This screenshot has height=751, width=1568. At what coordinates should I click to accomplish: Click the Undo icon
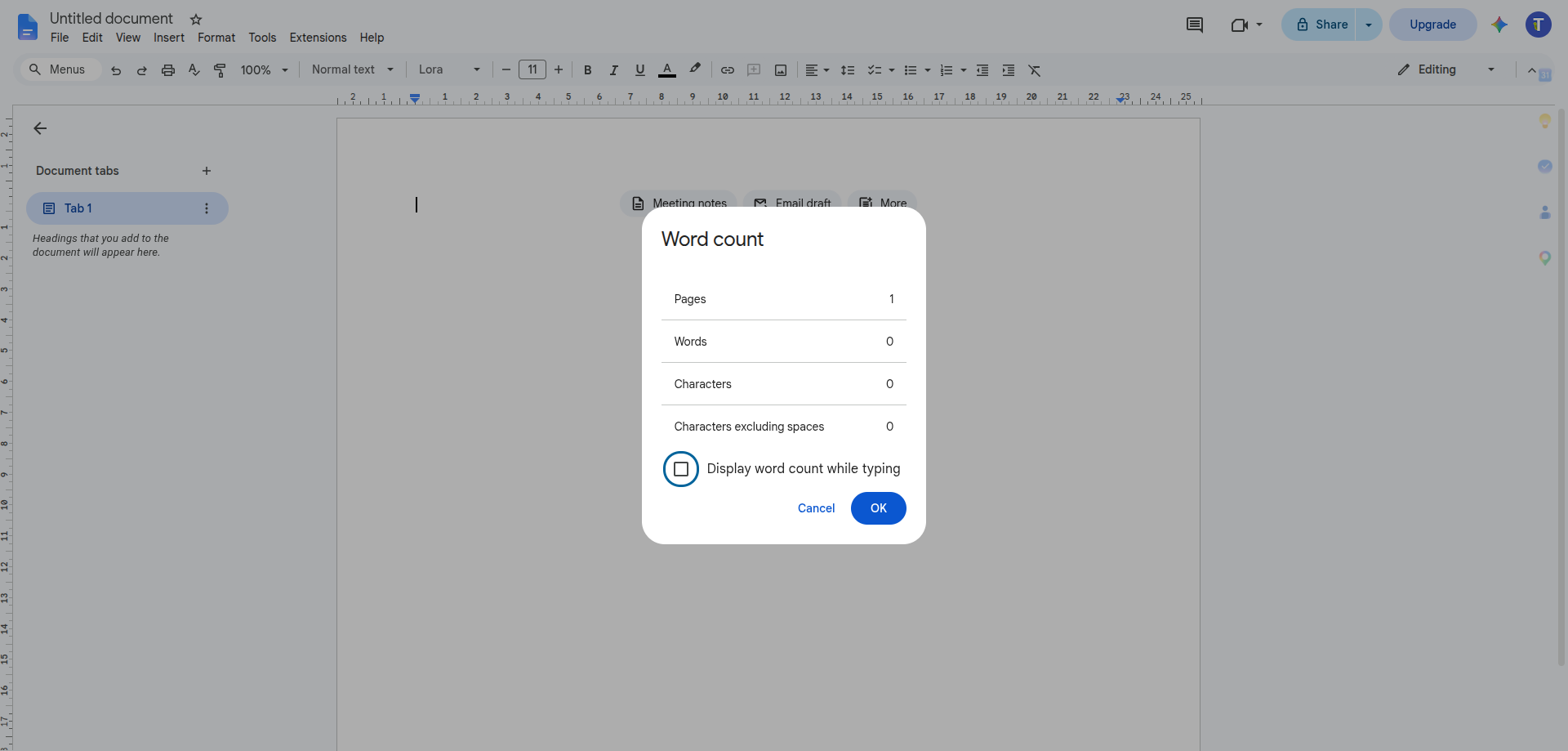click(x=116, y=70)
